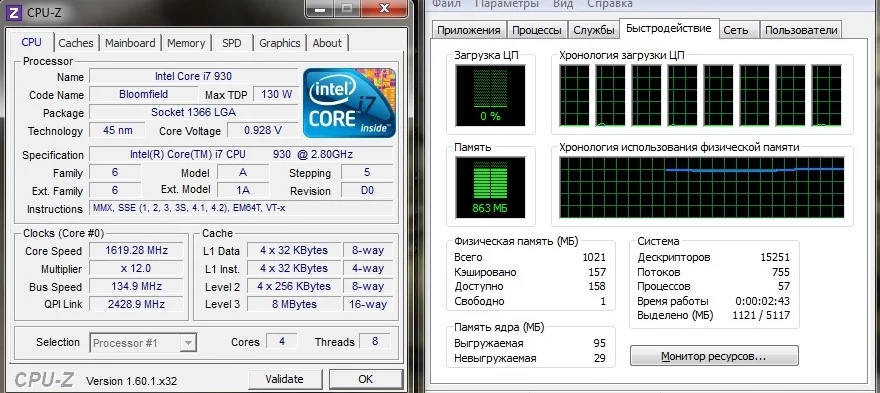The height and width of the screenshot is (393, 880).
Task: Click the last CPU core history graph
Action: [x=827, y=95]
